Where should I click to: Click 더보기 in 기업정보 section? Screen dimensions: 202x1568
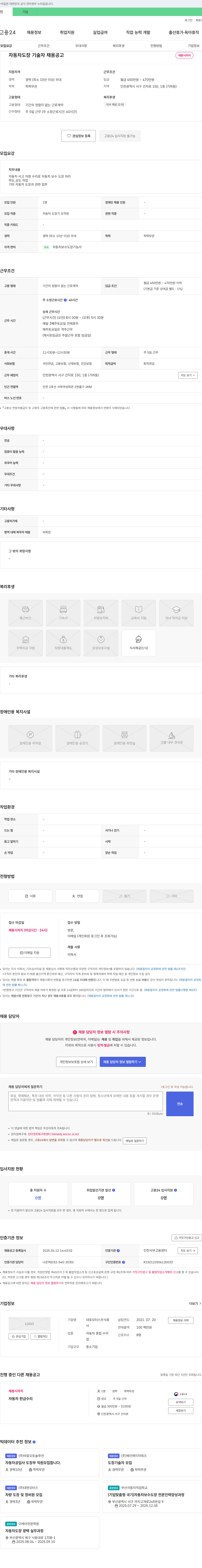coord(195,1304)
